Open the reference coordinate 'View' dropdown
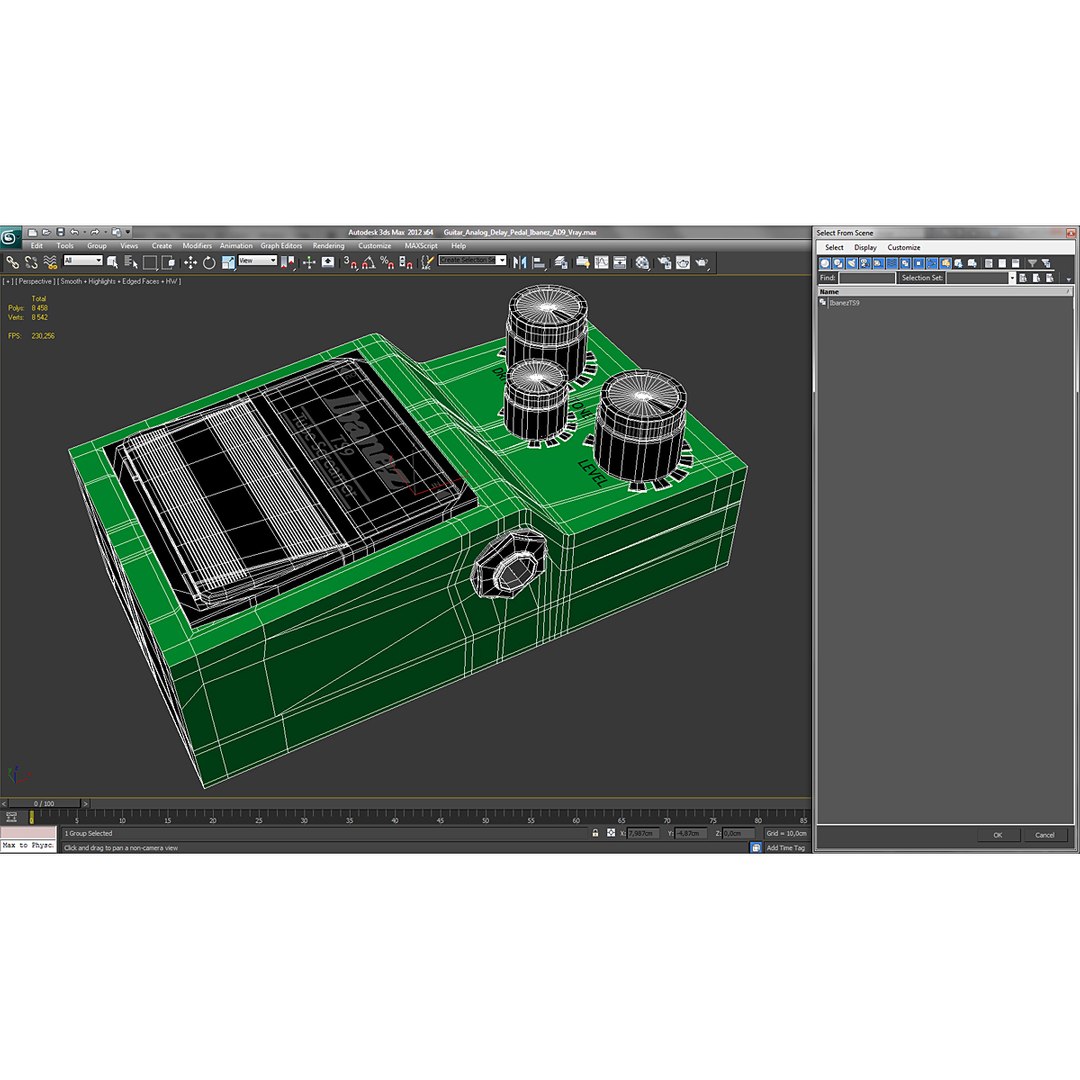Viewport: 1080px width, 1080px height. coord(258,260)
